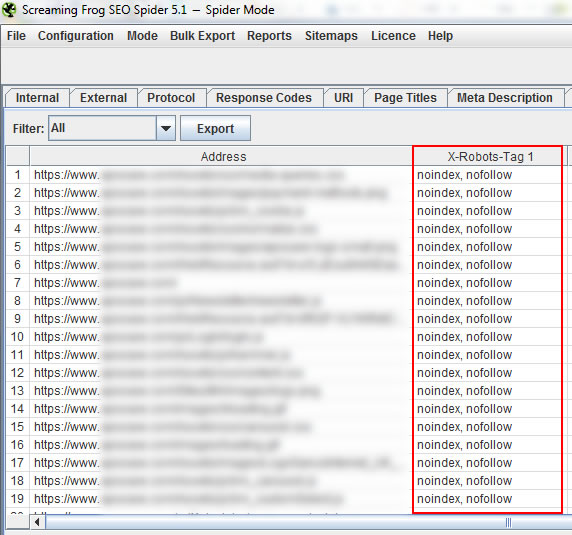Click the Export button
572x535 pixels.
click(215, 128)
